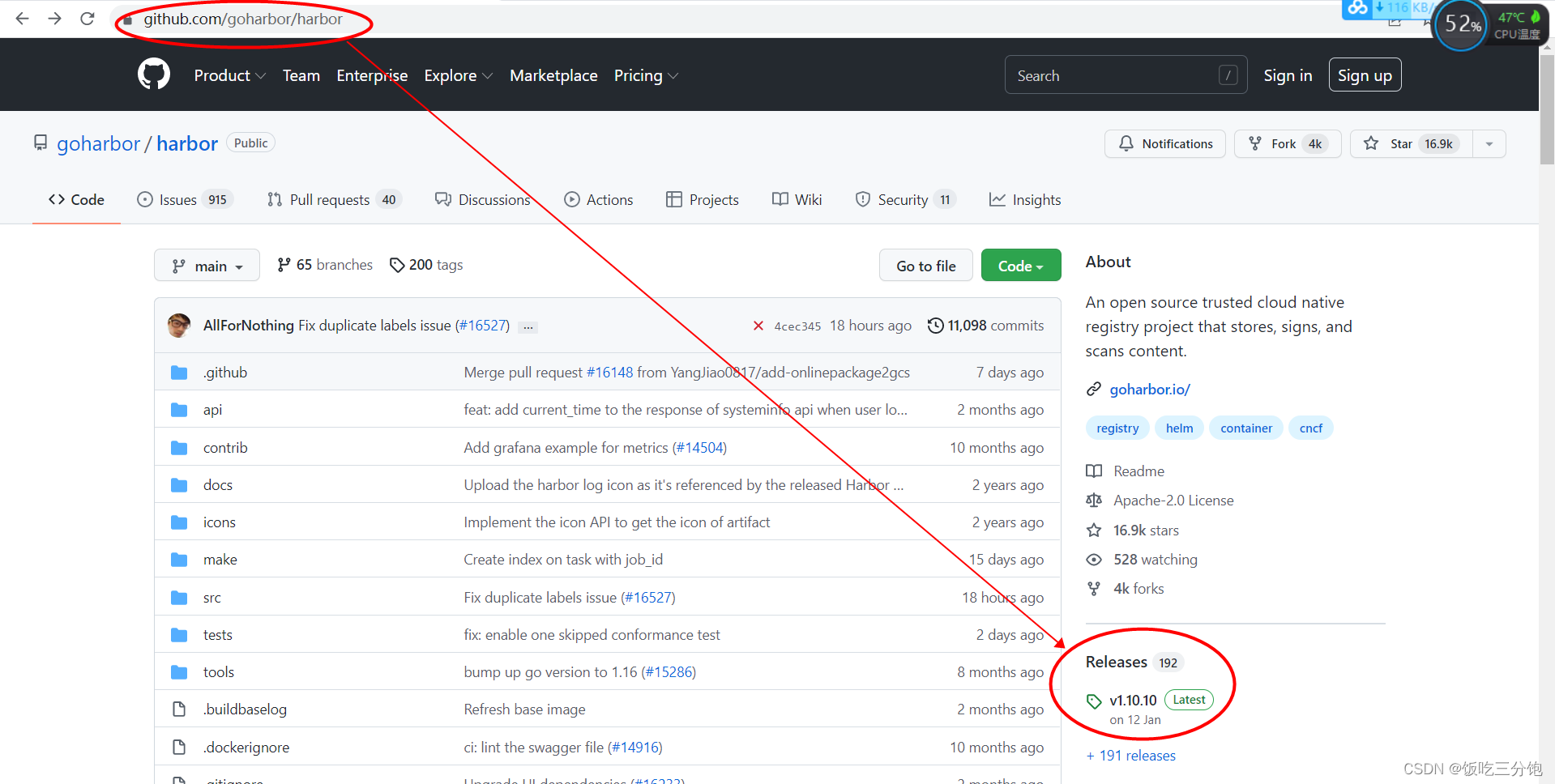Screen dimensions: 1555x784
Task: Click the license scale icon
Action: pos(1094,501)
